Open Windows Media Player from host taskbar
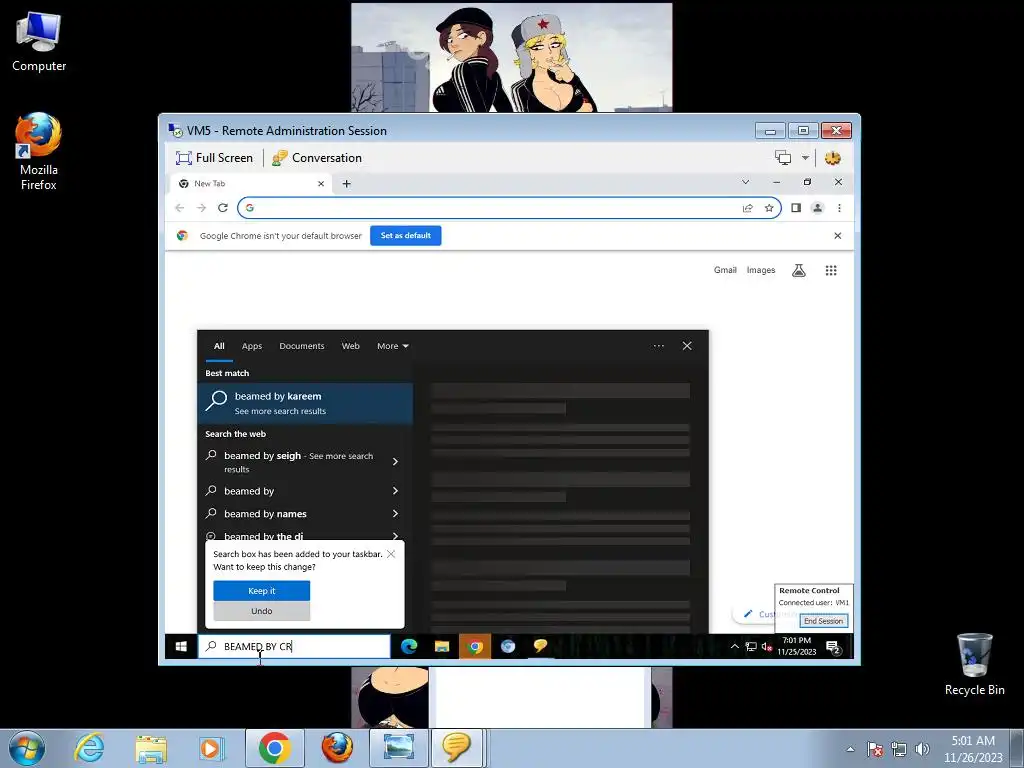The height and width of the screenshot is (768, 1024). pos(212,748)
